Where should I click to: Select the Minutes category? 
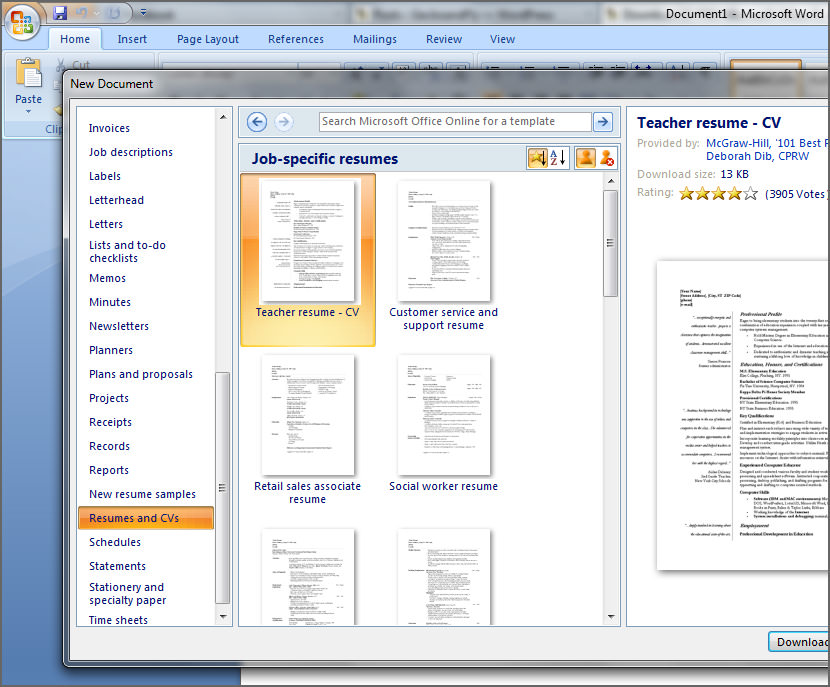pos(110,302)
